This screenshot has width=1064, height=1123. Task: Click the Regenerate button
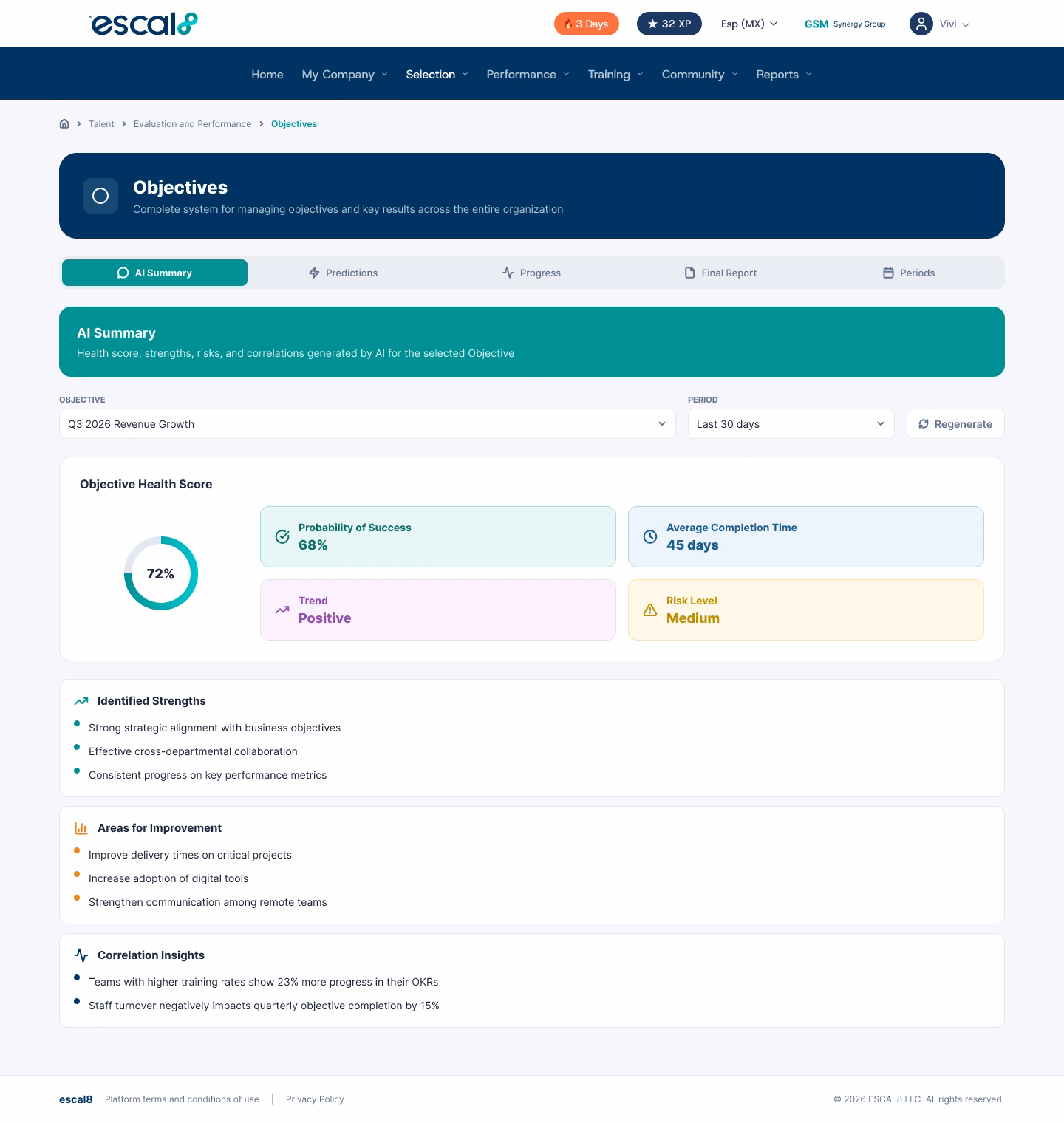(x=955, y=424)
